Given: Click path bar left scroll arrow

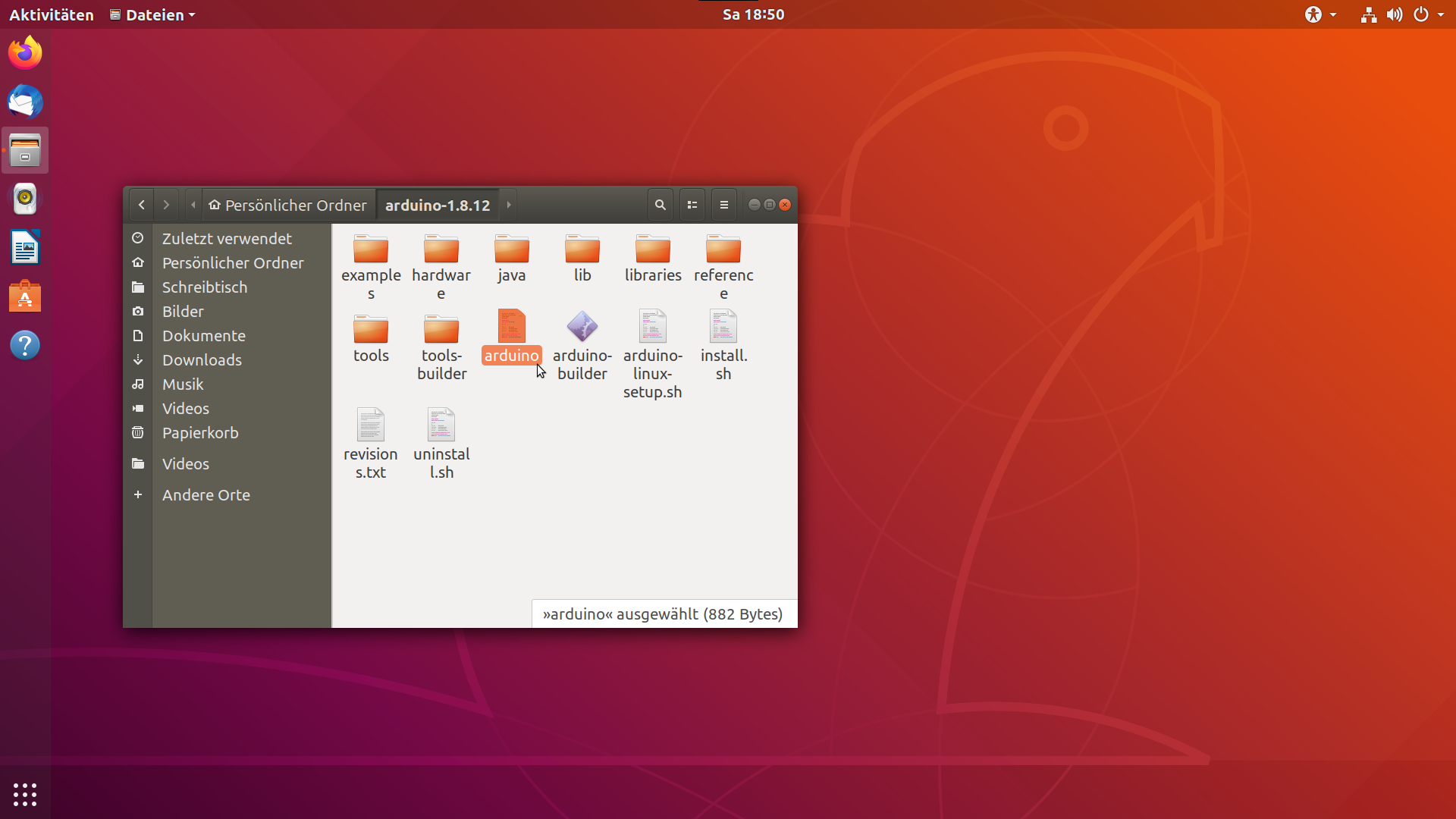Looking at the screenshot, I should click(x=193, y=205).
